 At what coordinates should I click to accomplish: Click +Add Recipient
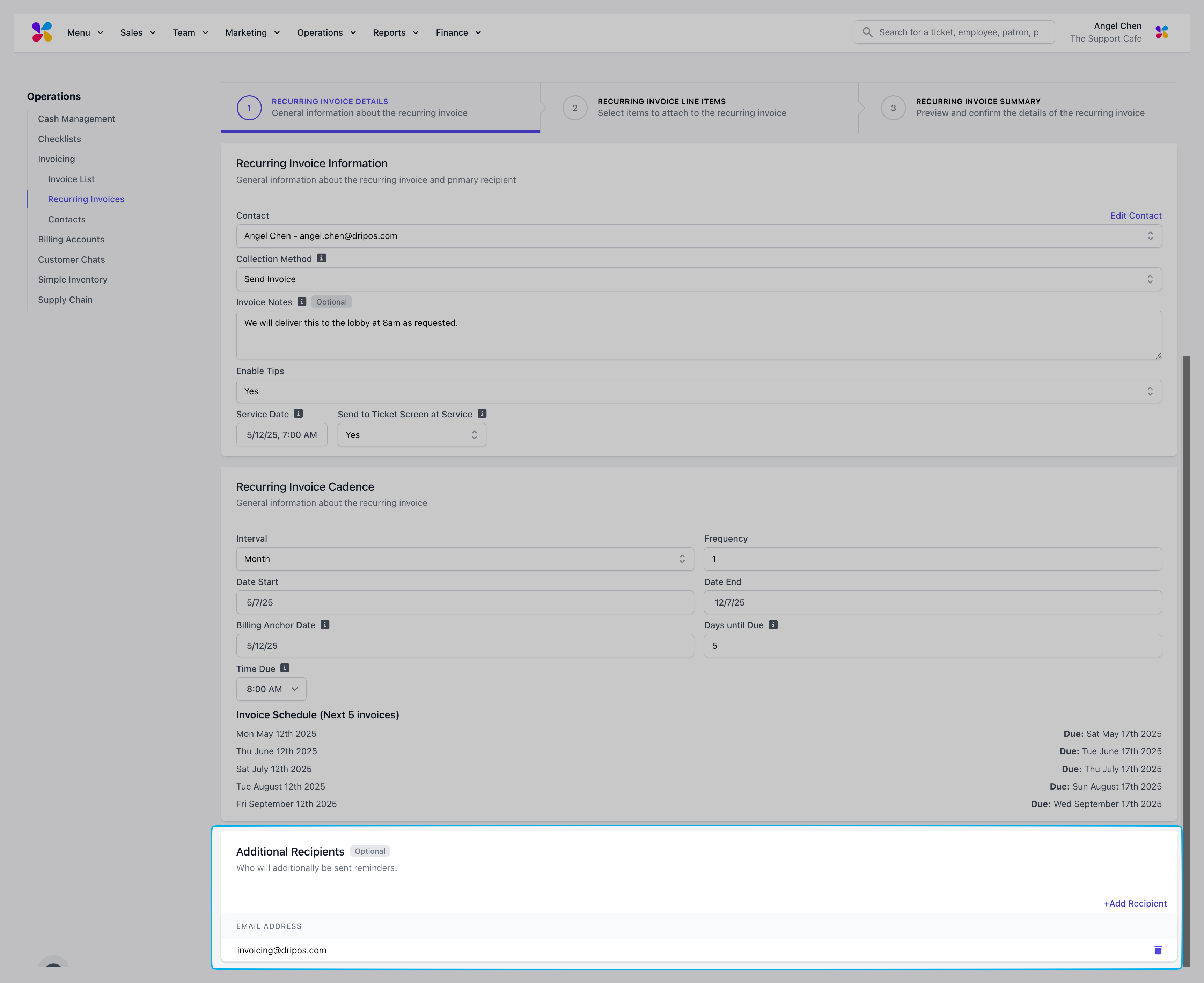pyautogui.click(x=1135, y=904)
